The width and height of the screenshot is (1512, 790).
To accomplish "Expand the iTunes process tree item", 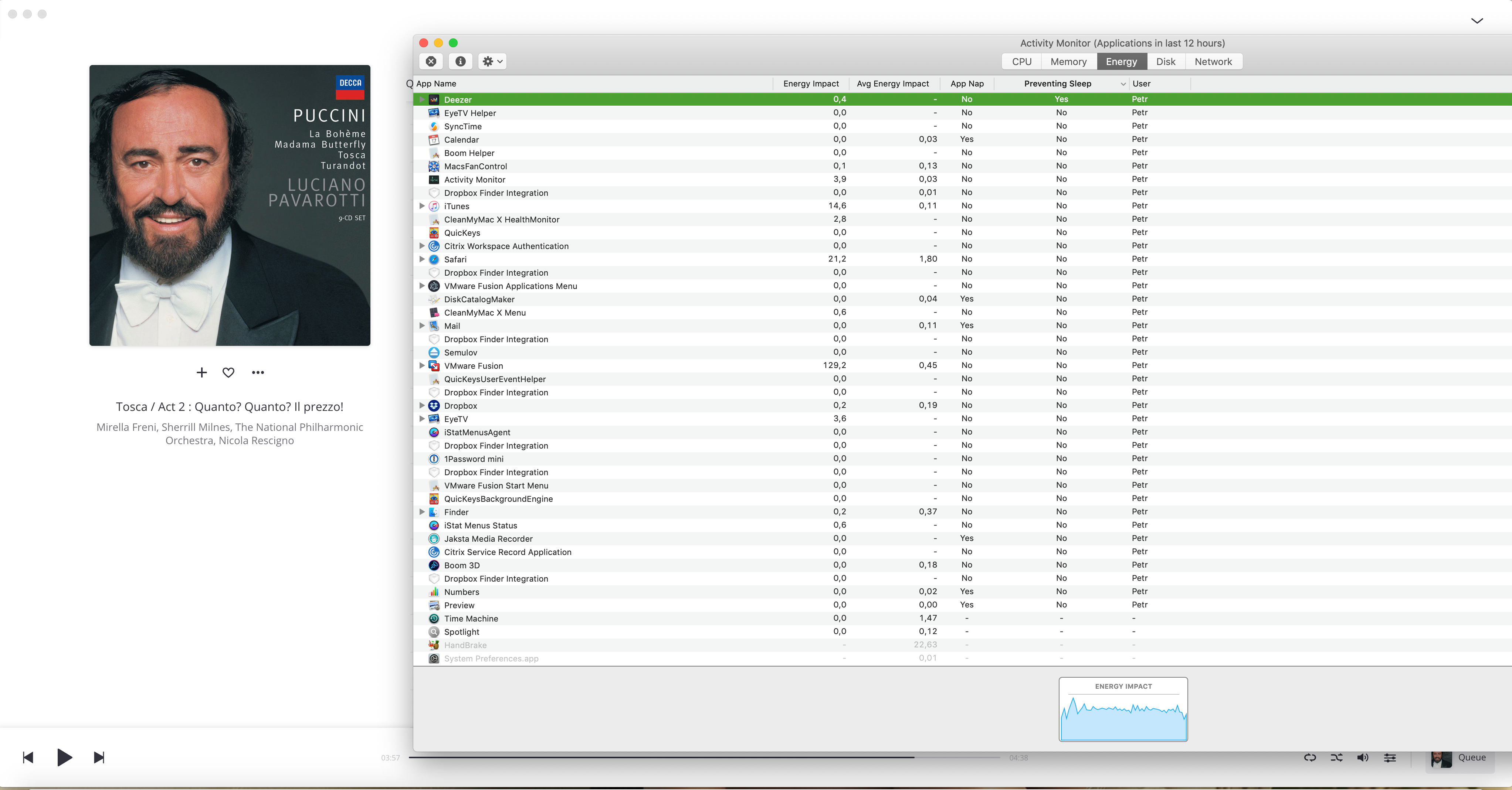I will [x=421, y=206].
